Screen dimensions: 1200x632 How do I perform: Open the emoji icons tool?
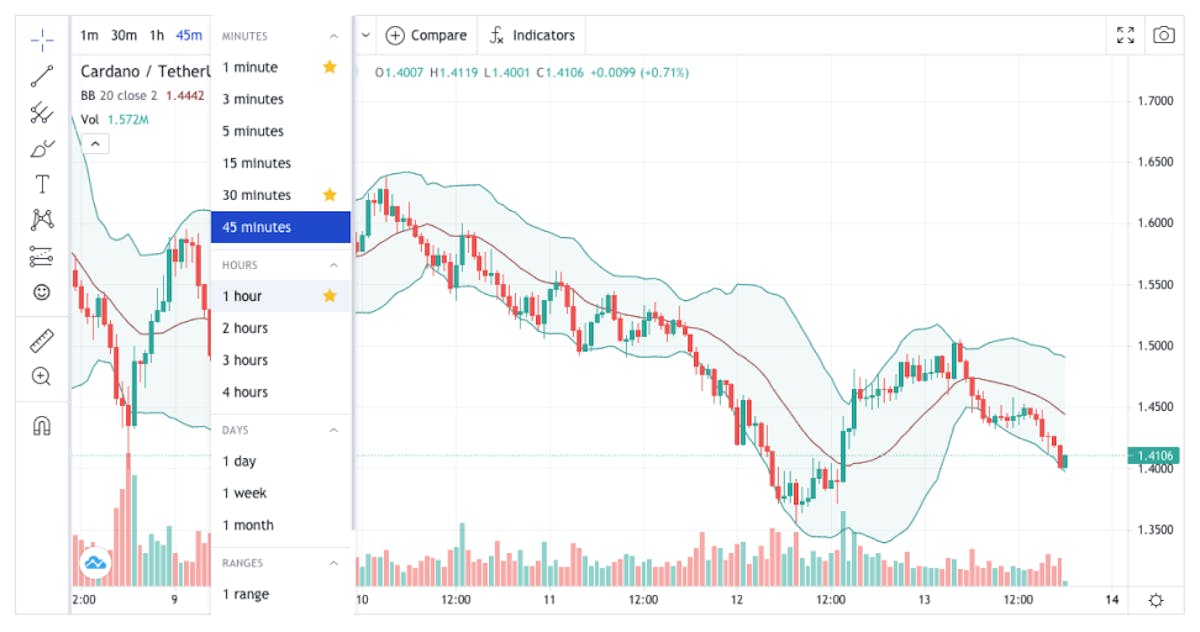click(42, 292)
